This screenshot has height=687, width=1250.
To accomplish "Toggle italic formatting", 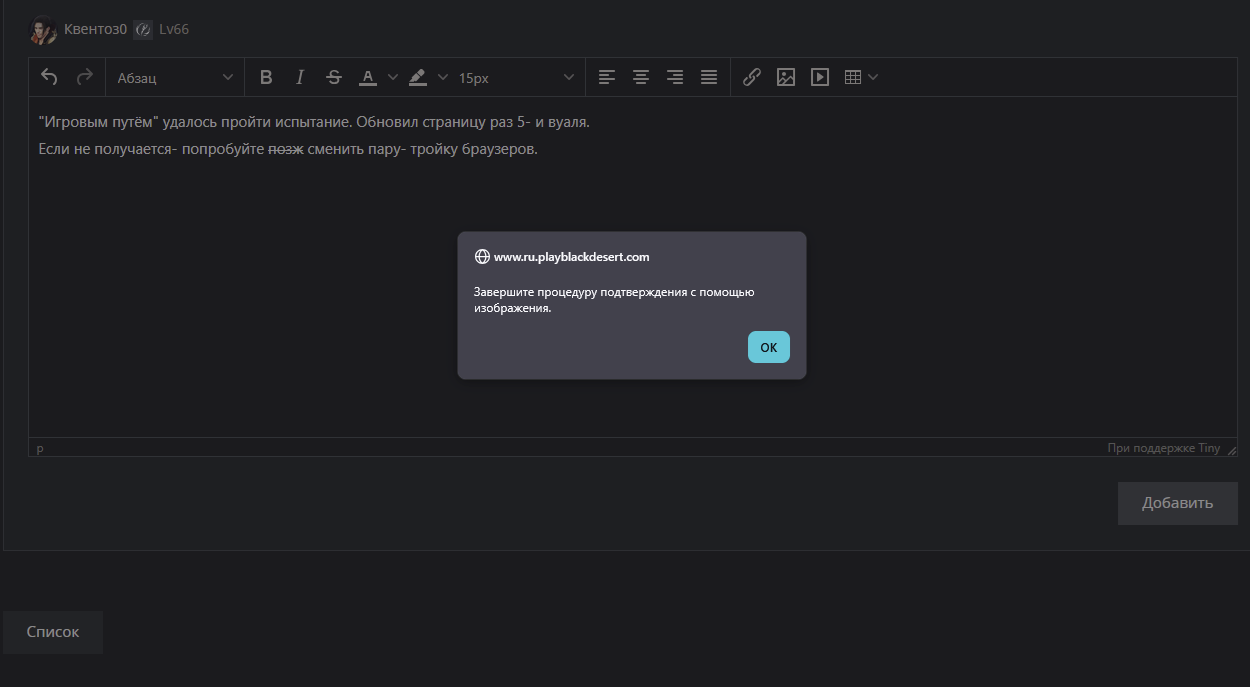I will coord(300,77).
